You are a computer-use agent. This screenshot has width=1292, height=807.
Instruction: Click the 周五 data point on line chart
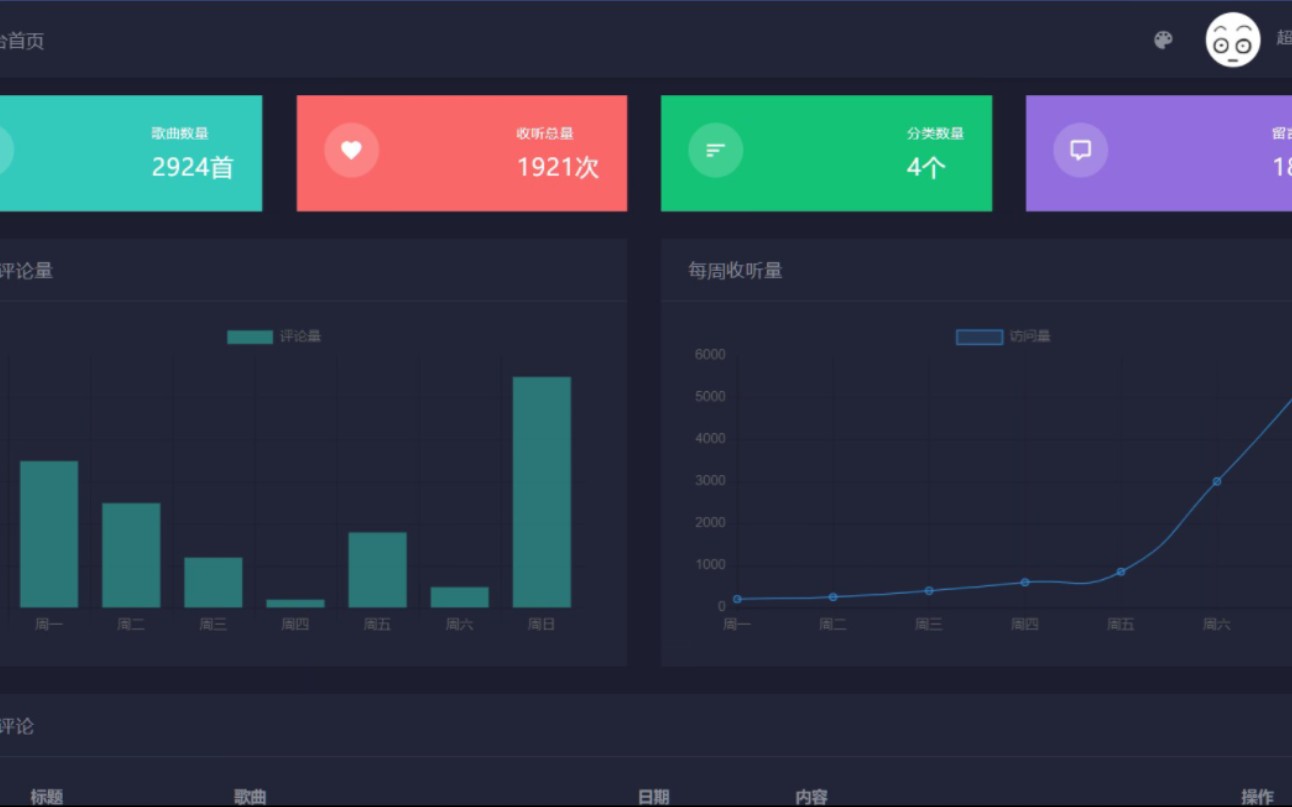pyautogui.click(x=1121, y=572)
